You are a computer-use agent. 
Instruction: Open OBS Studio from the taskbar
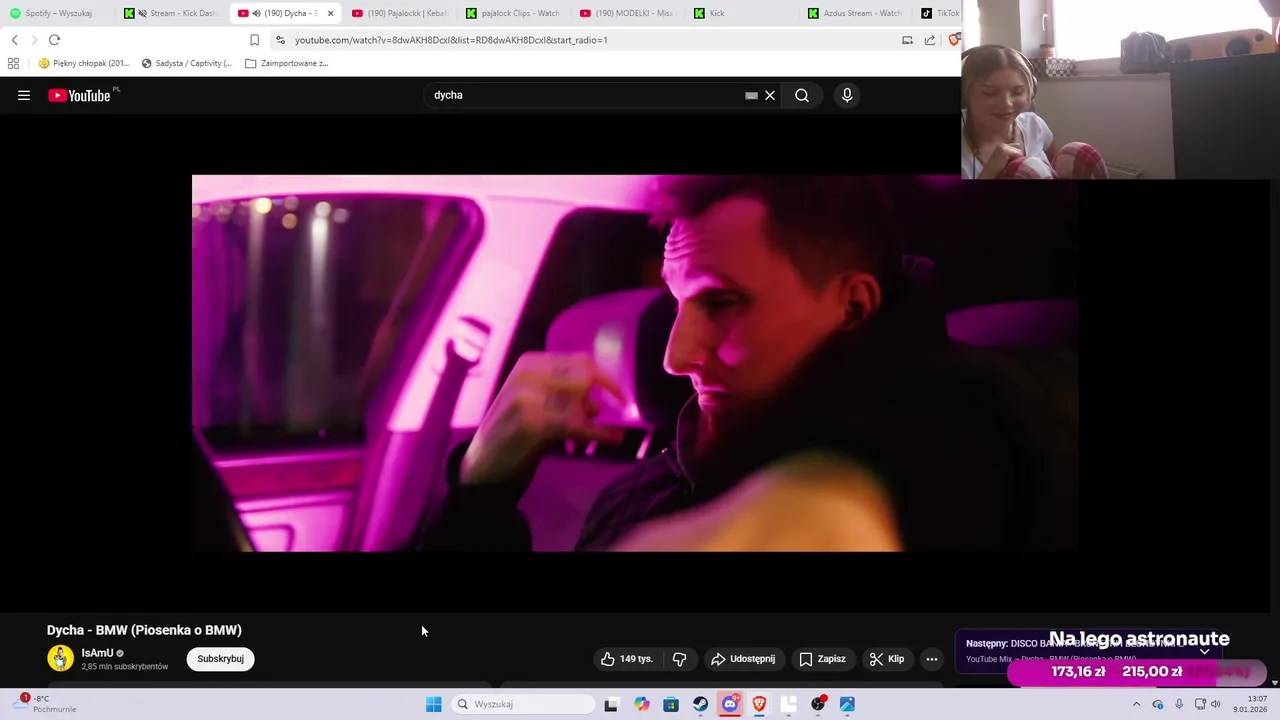(818, 704)
